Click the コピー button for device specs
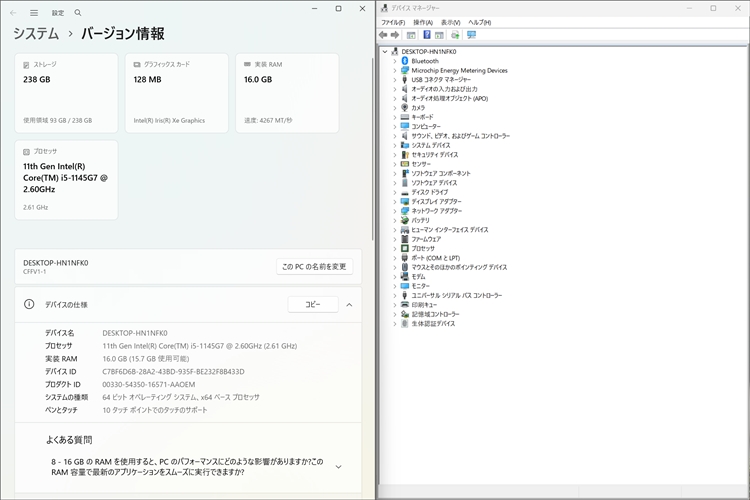750x500 pixels. point(313,304)
